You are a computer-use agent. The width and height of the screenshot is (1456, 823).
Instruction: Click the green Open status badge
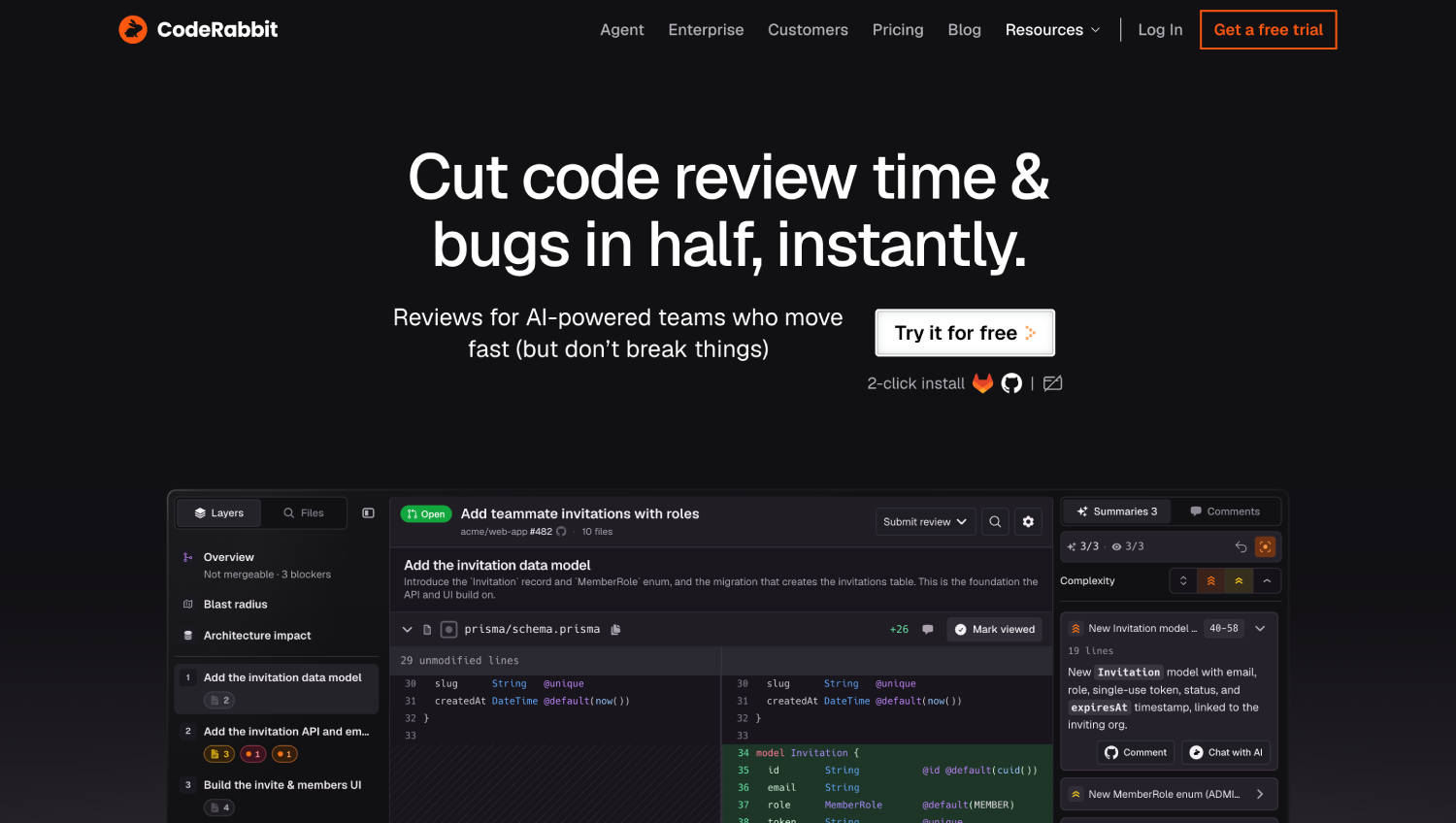tap(426, 514)
